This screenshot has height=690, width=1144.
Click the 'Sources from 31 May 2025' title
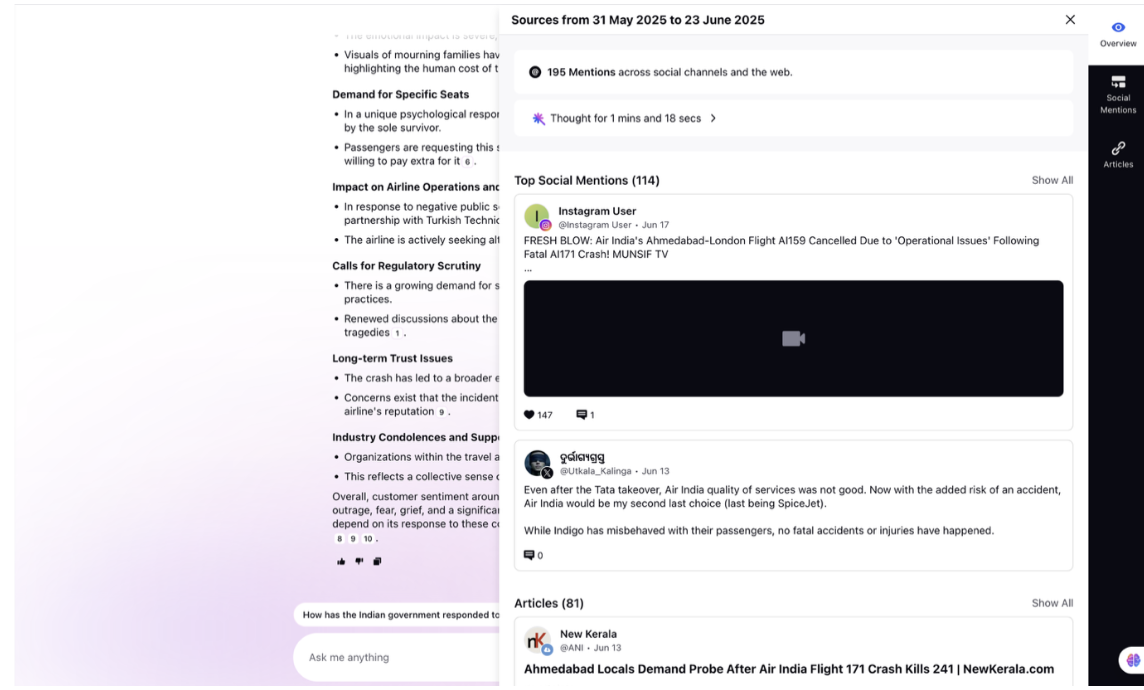point(638,20)
